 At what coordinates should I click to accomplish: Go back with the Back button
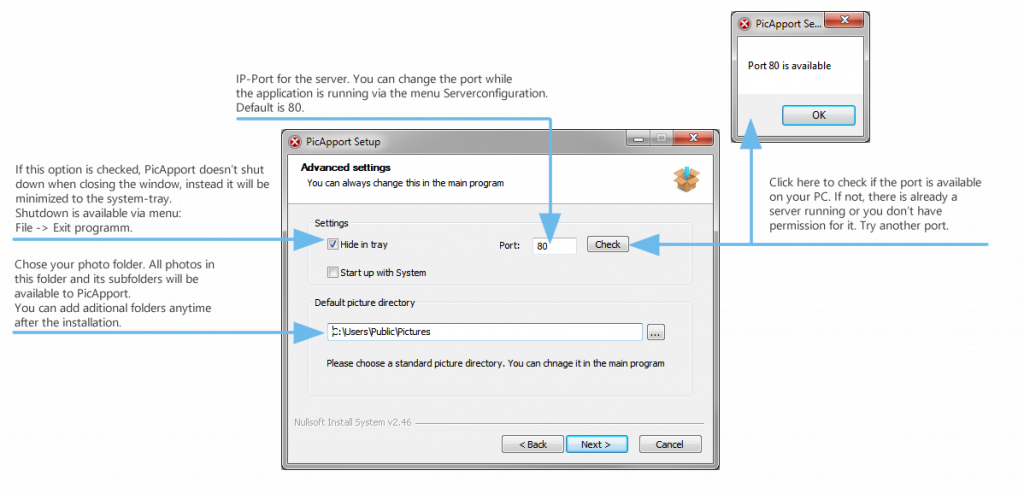[x=532, y=444]
